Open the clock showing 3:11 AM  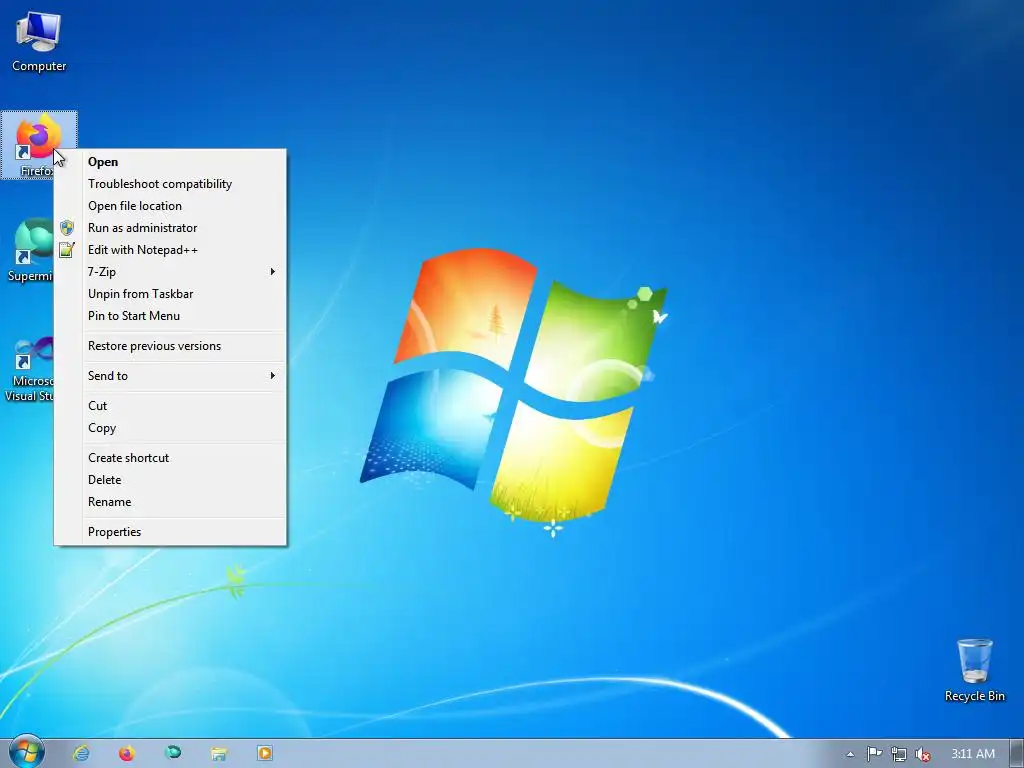[x=972, y=754]
